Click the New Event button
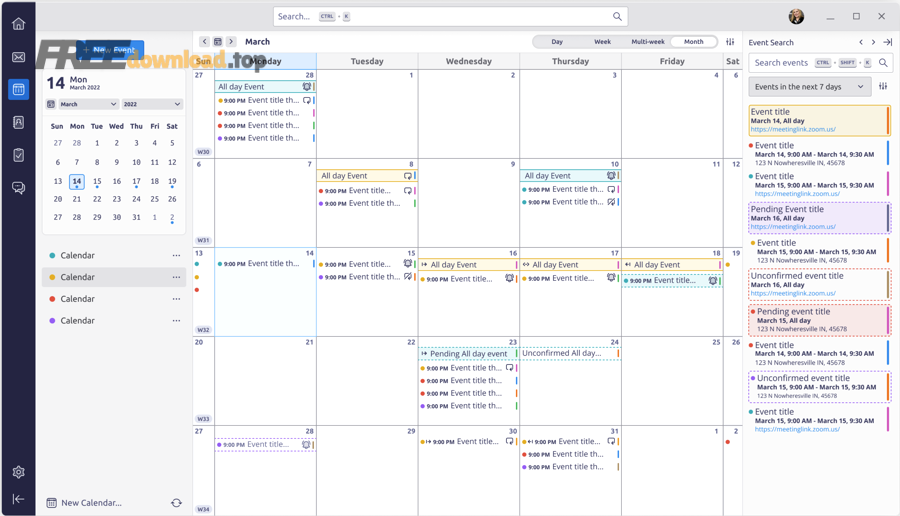 click(x=110, y=50)
